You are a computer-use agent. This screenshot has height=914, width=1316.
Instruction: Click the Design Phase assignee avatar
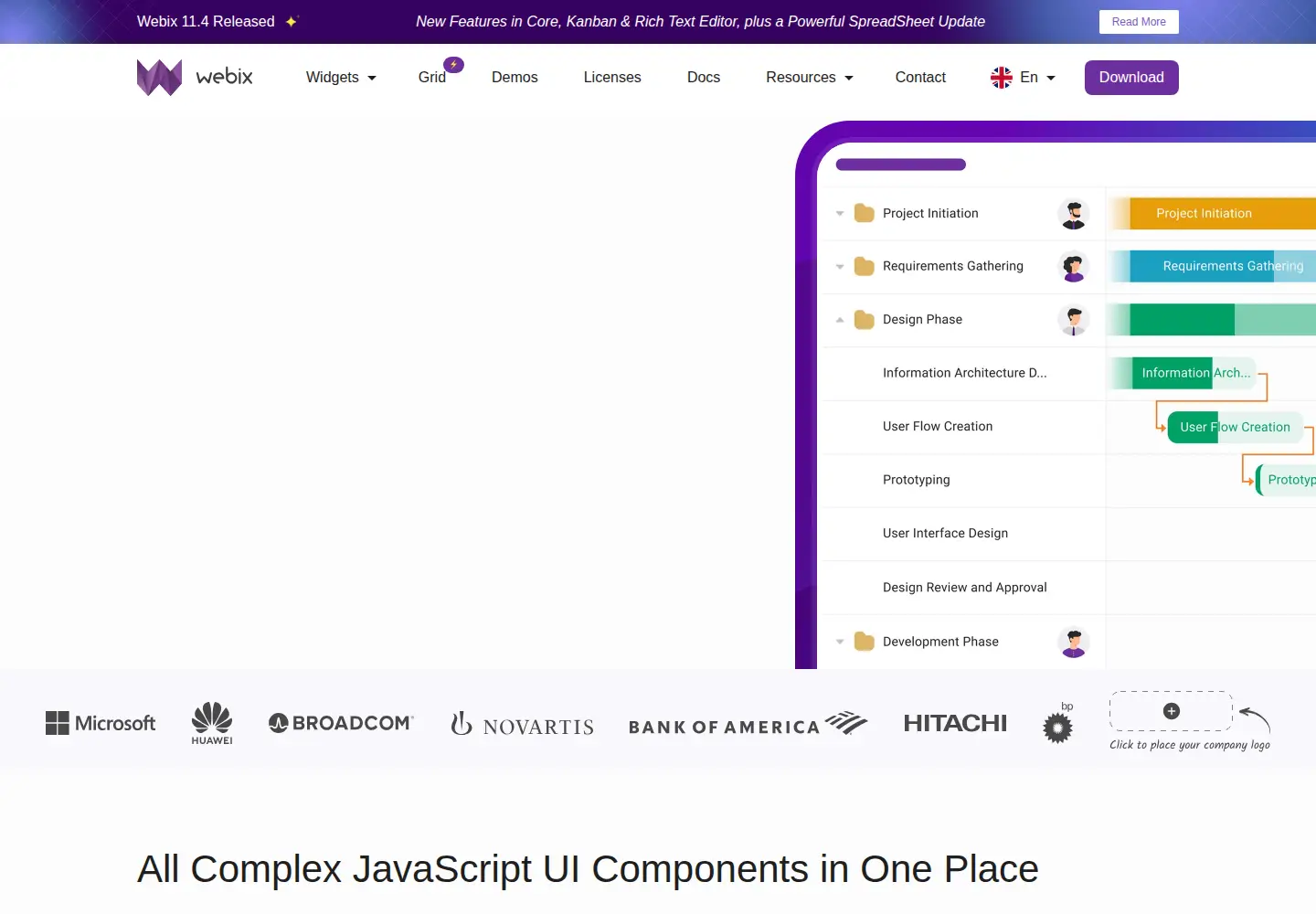point(1074,320)
